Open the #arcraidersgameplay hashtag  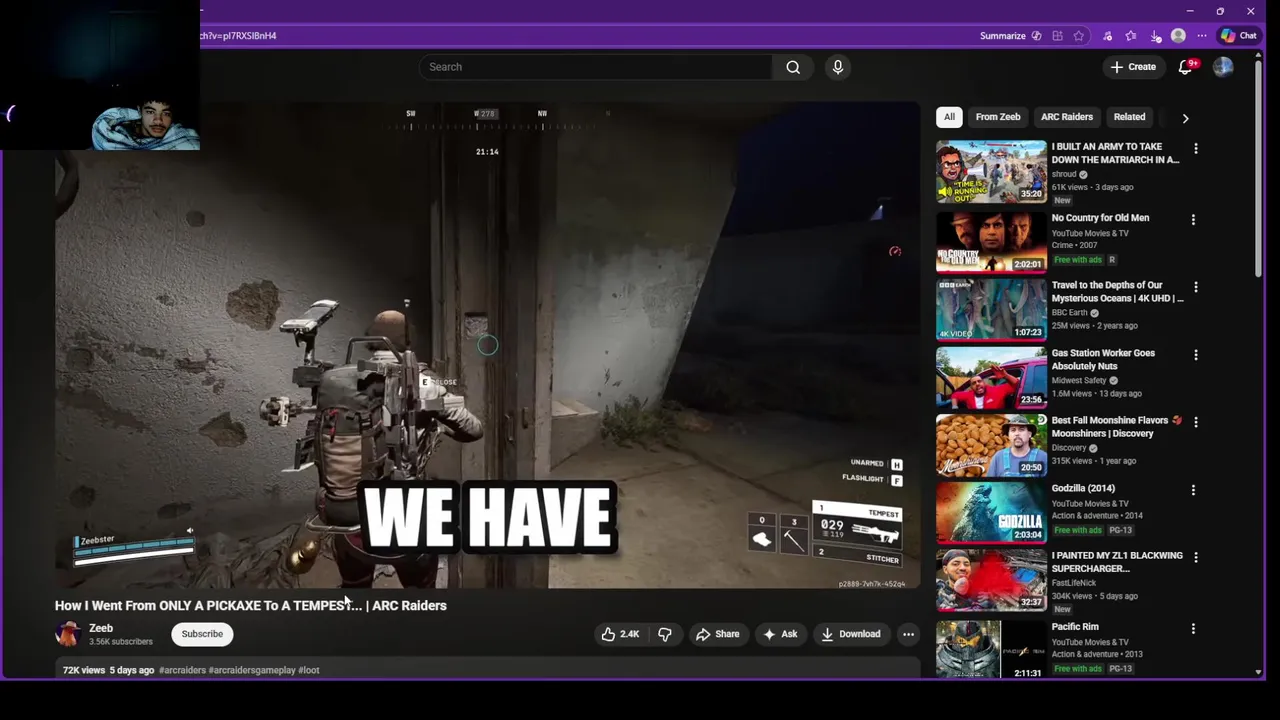[x=252, y=670]
